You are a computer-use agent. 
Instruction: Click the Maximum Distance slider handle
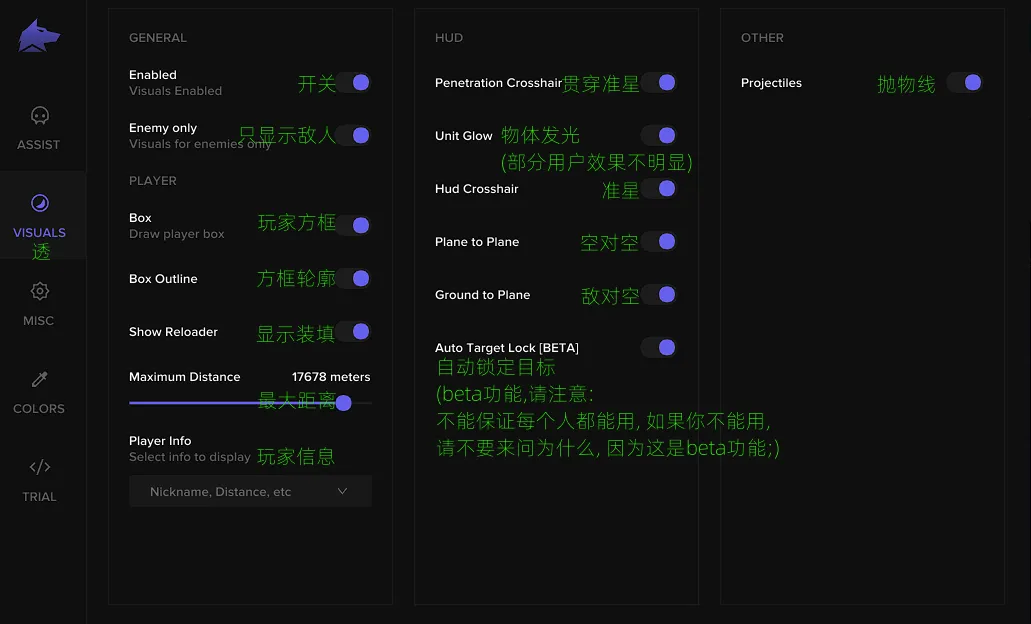(x=343, y=402)
